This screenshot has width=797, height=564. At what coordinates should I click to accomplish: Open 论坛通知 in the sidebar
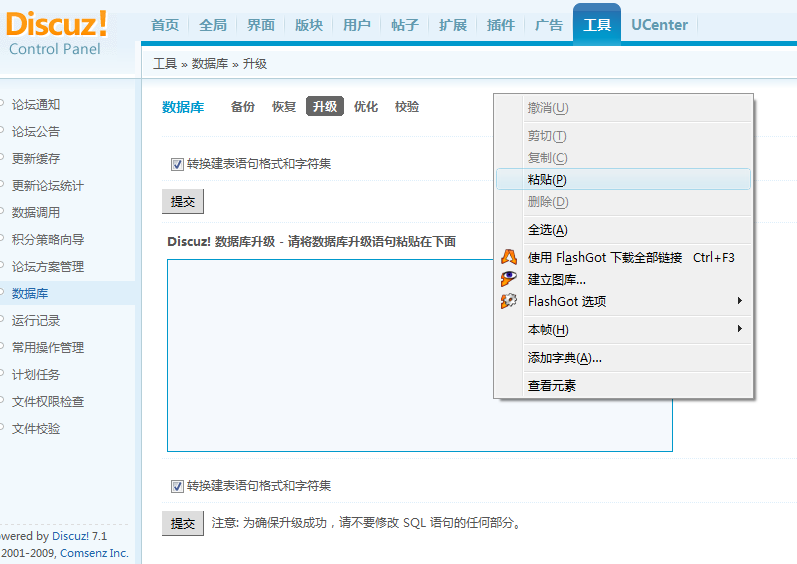(36, 105)
